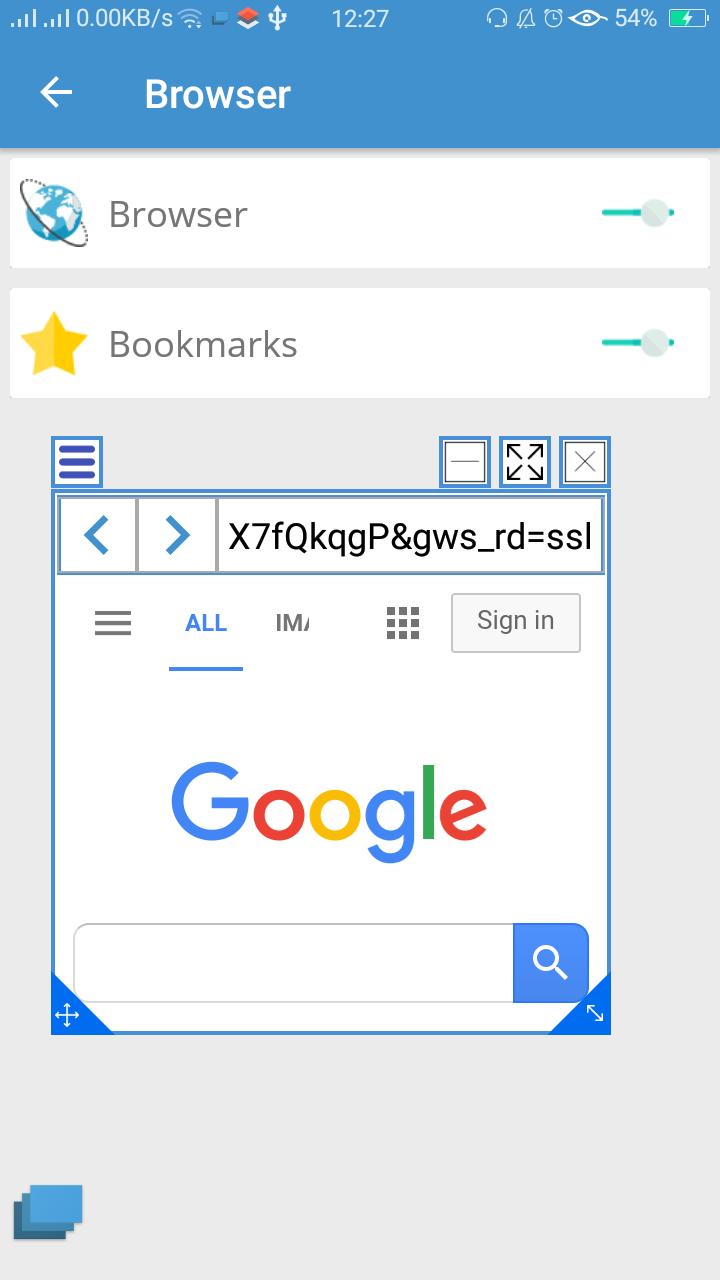Image resolution: width=720 pixels, height=1280 pixels.
Task: Open the floating window hamburger menu
Action: click(77, 462)
